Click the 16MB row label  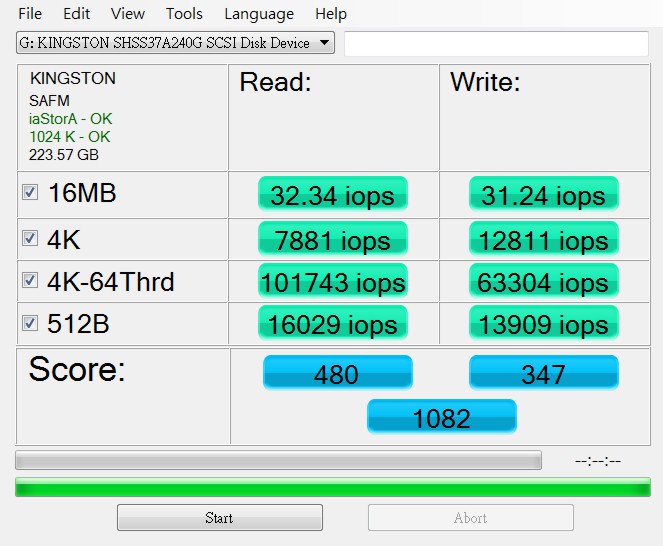point(82,193)
